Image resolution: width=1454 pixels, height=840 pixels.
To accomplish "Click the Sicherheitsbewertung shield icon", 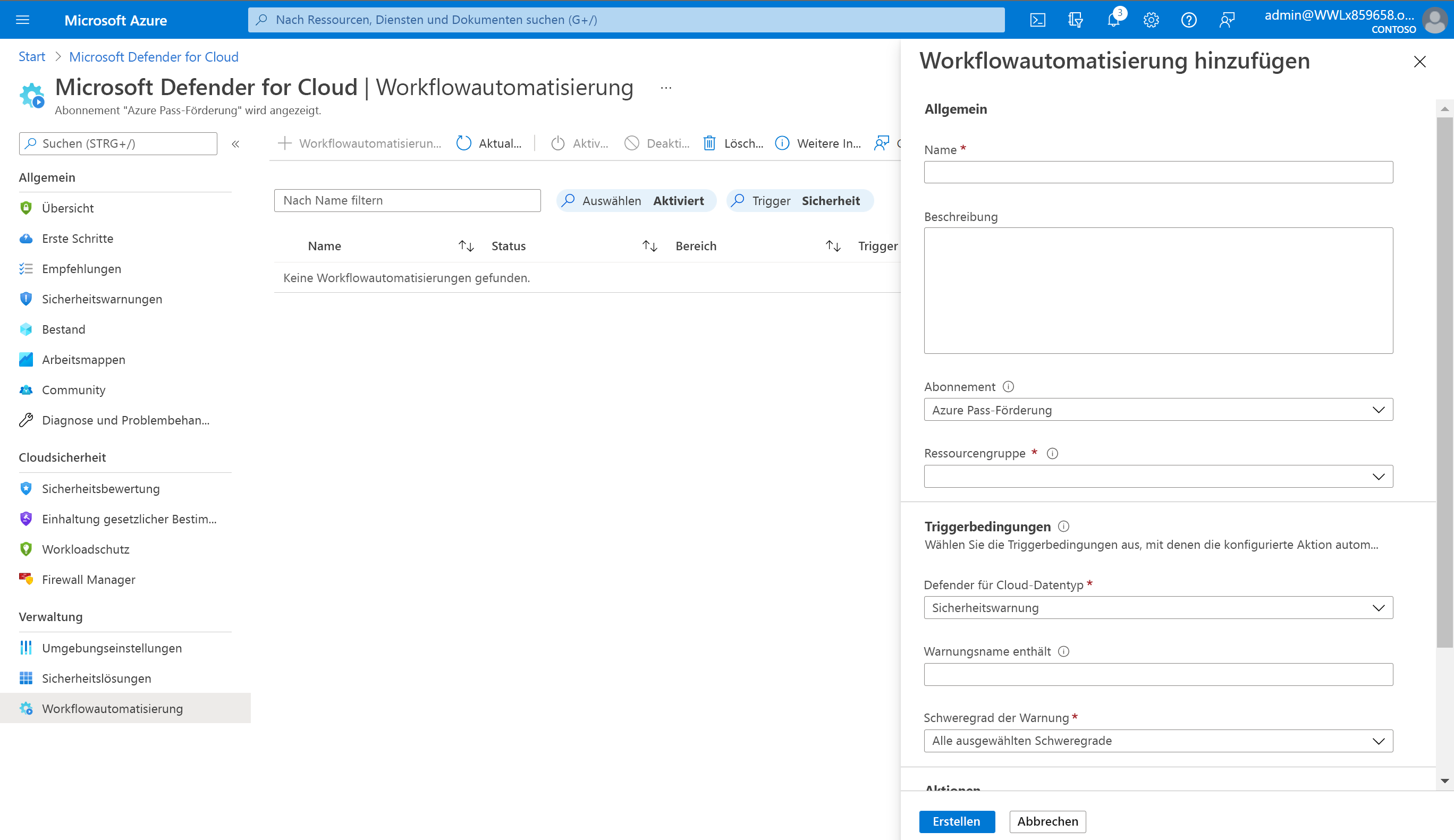I will point(26,487).
